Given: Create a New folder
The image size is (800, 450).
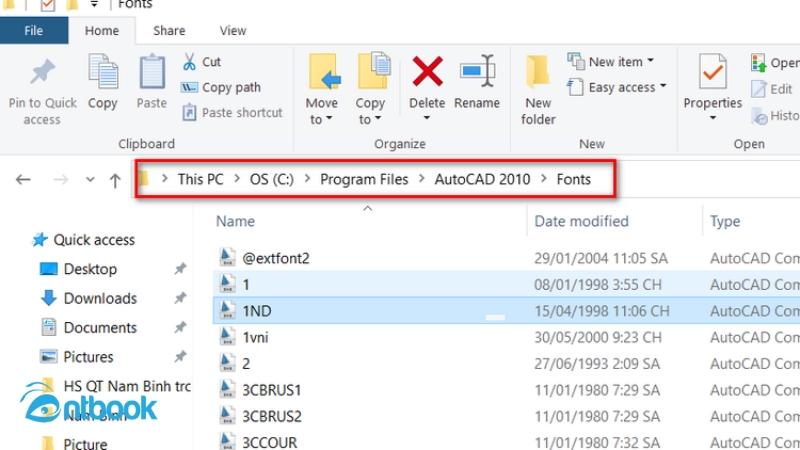Looking at the screenshot, I should tap(538, 91).
